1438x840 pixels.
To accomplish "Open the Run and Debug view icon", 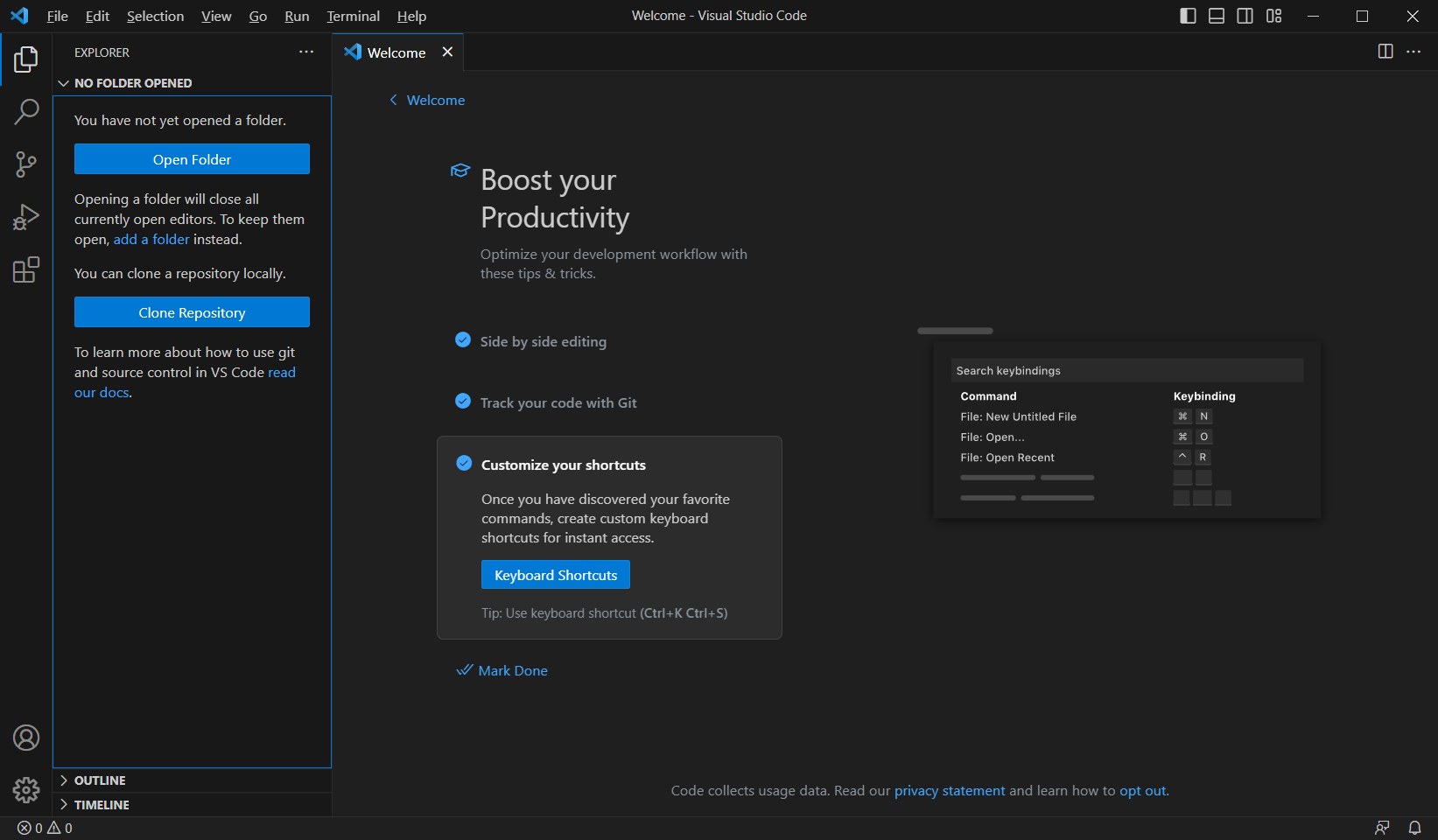I will pos(26,217).
